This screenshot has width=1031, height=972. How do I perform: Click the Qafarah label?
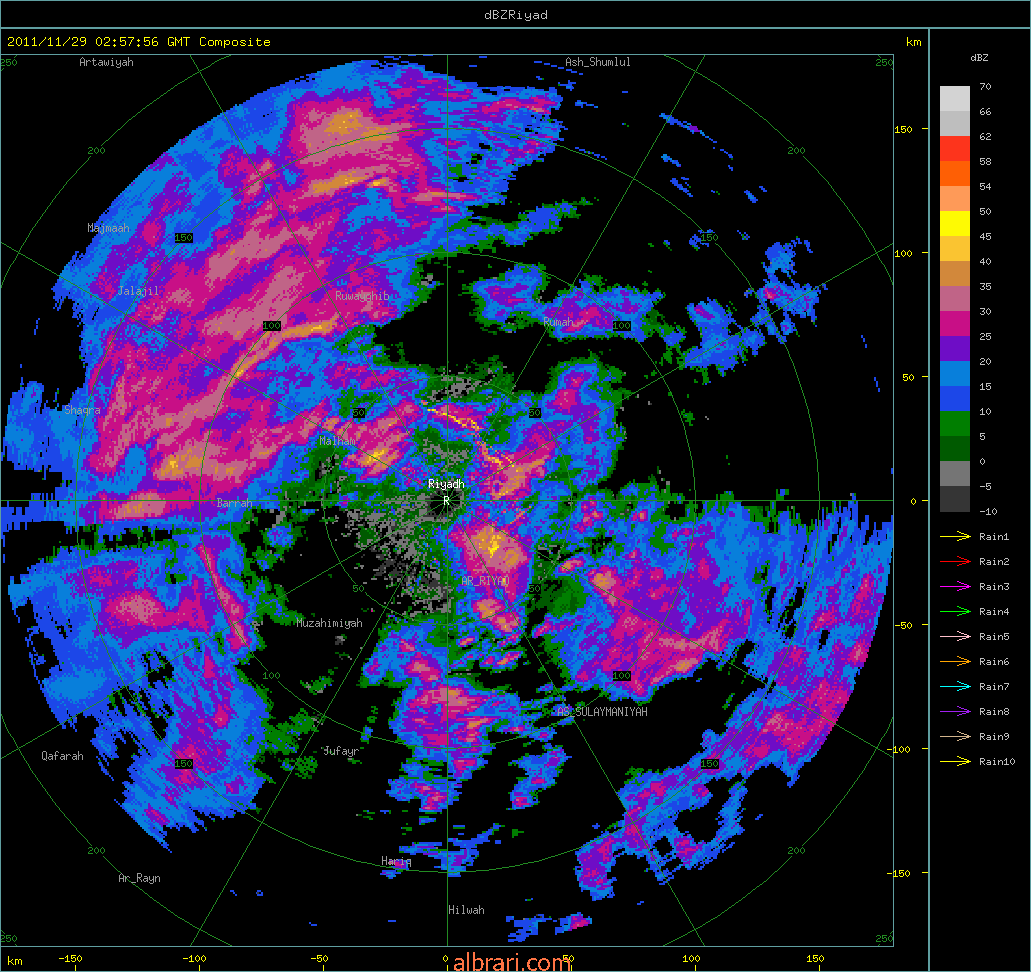coord(62,756)
